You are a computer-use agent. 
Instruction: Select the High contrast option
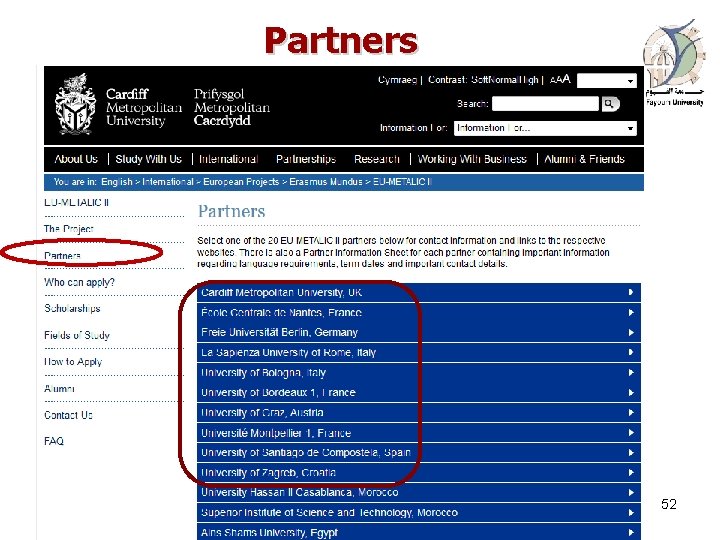coord(528,80)
